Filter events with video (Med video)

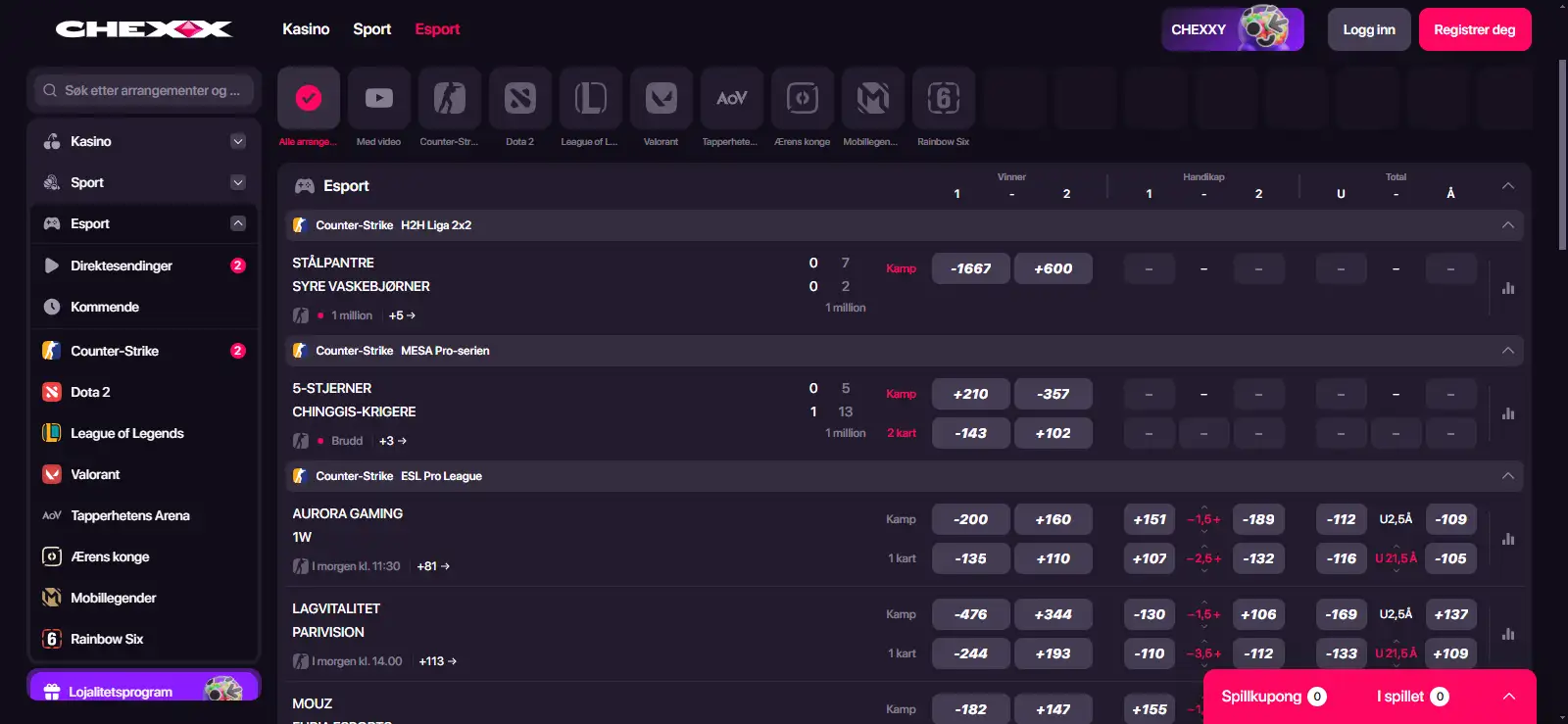click(379, 98)
